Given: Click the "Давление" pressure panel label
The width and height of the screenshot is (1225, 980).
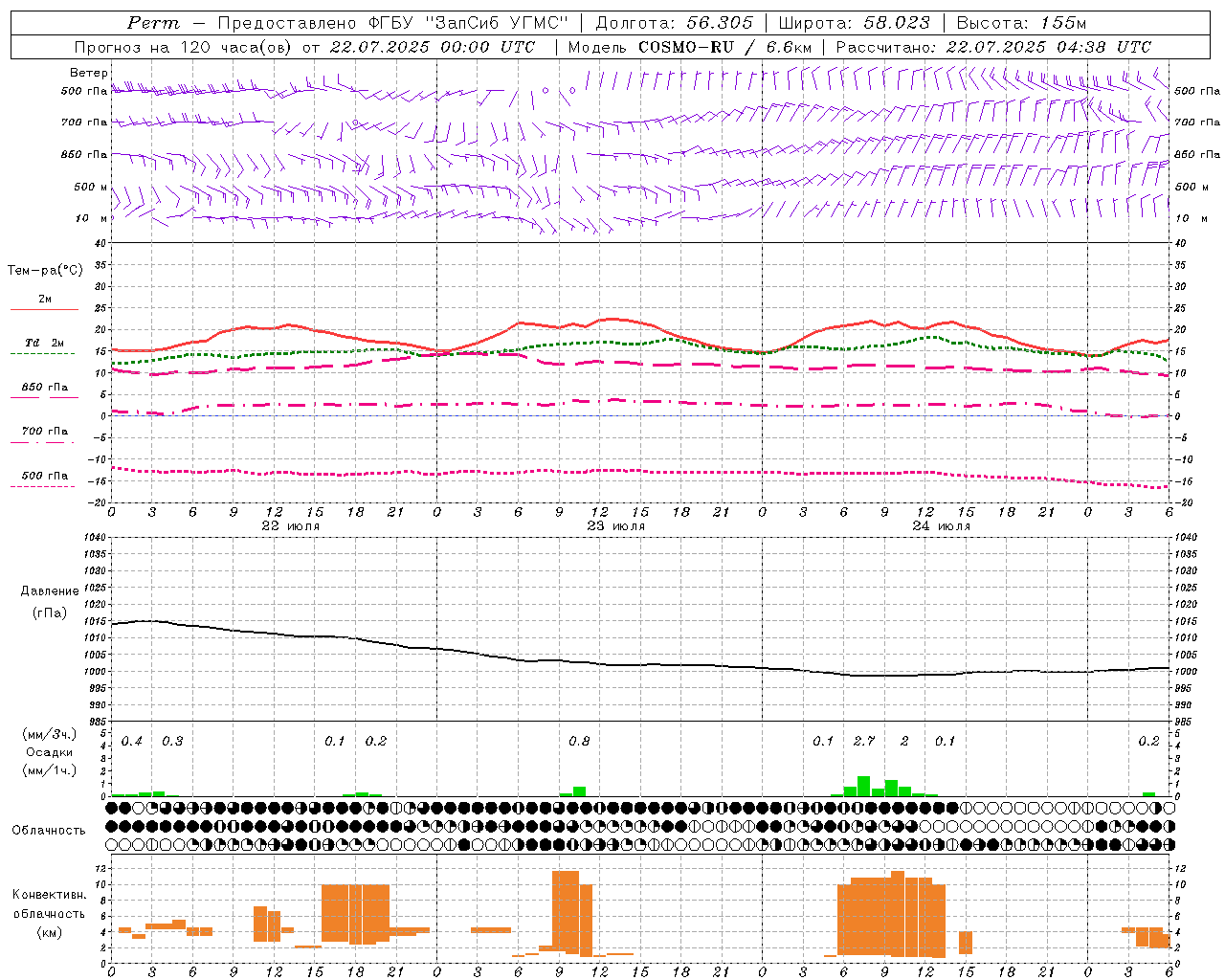Looking at the screenshot, I should pyautogui.click(x=50, y=591).
